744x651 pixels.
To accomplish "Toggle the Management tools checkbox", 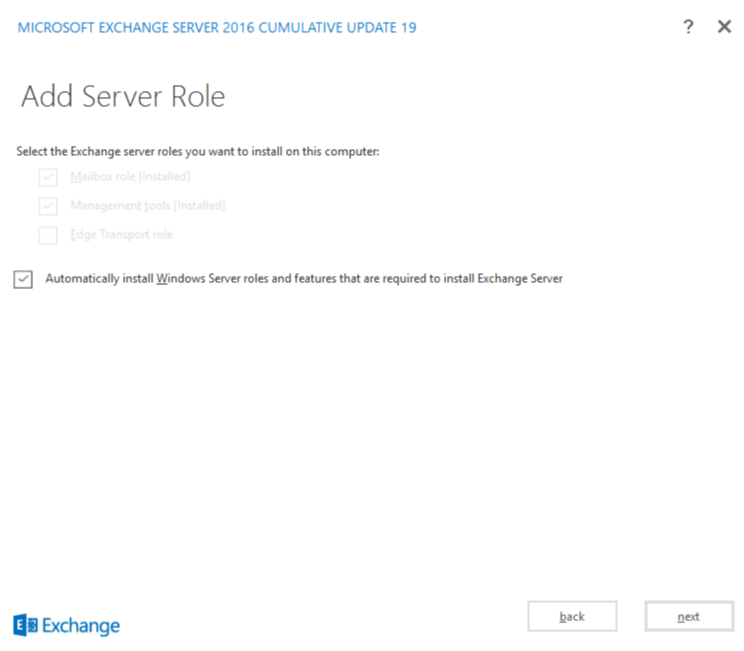I will tap(48, 206).
